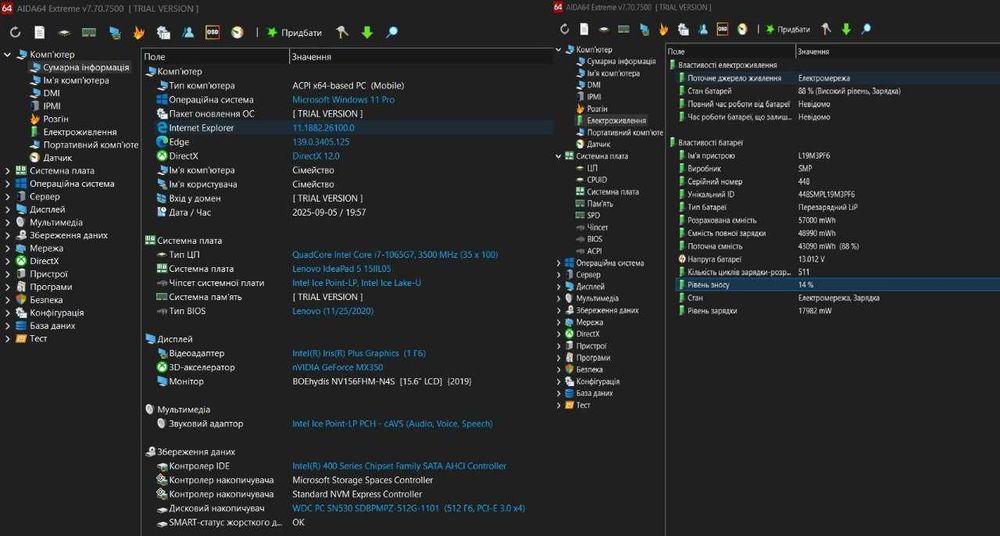Viewport: 1000px width, 536px height.
Task: Collapse Системна плата in right window tree
Action: [559, 156]
